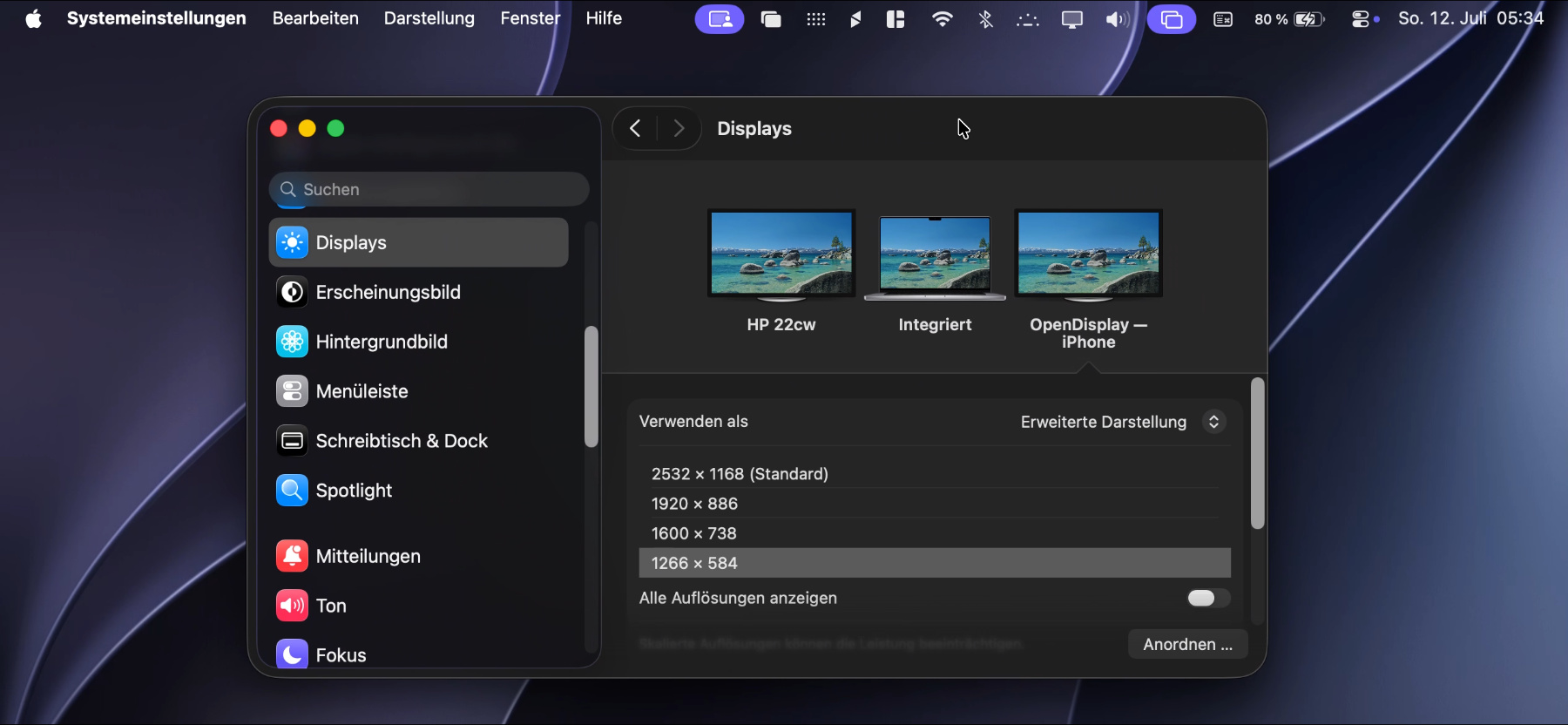1568x725 pixels.
Task: Close the Systemeinstellungen window
Action: (x=279, y=129)
